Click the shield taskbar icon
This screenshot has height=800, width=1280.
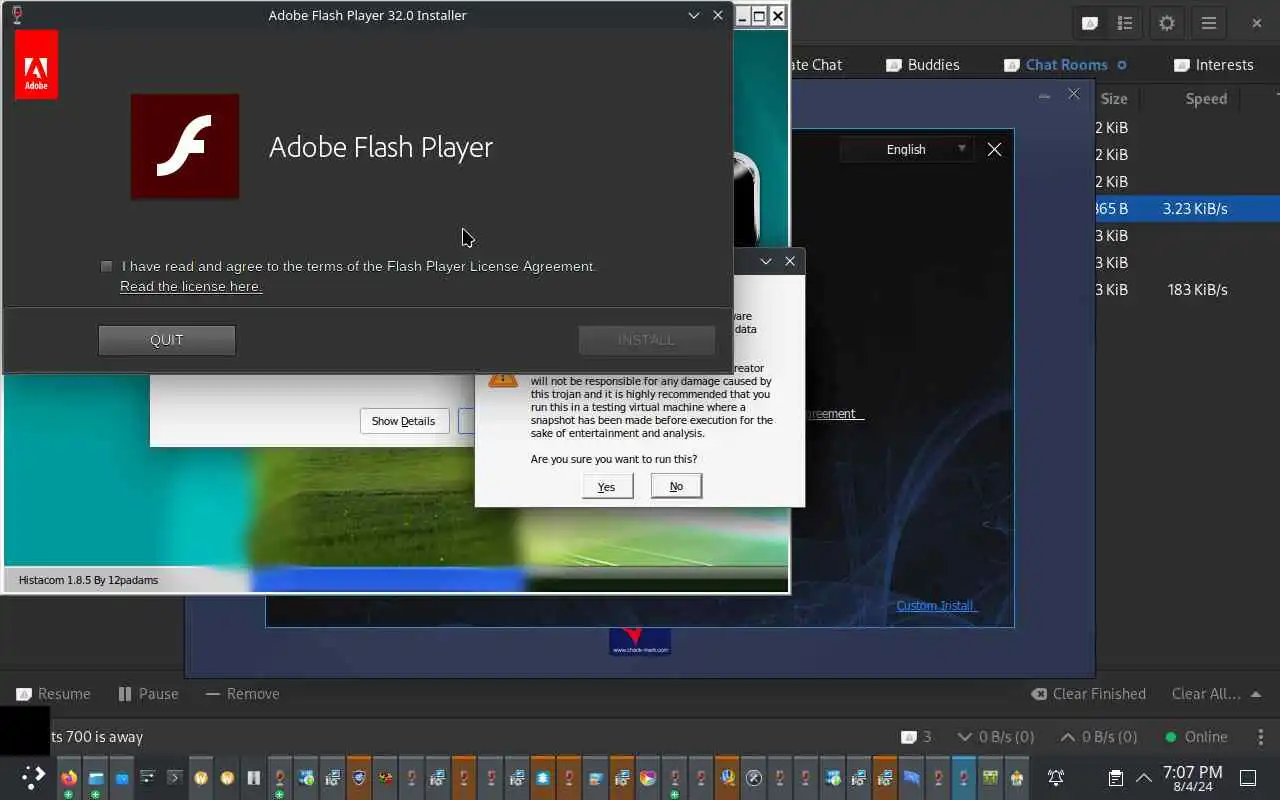click(359, 777)
